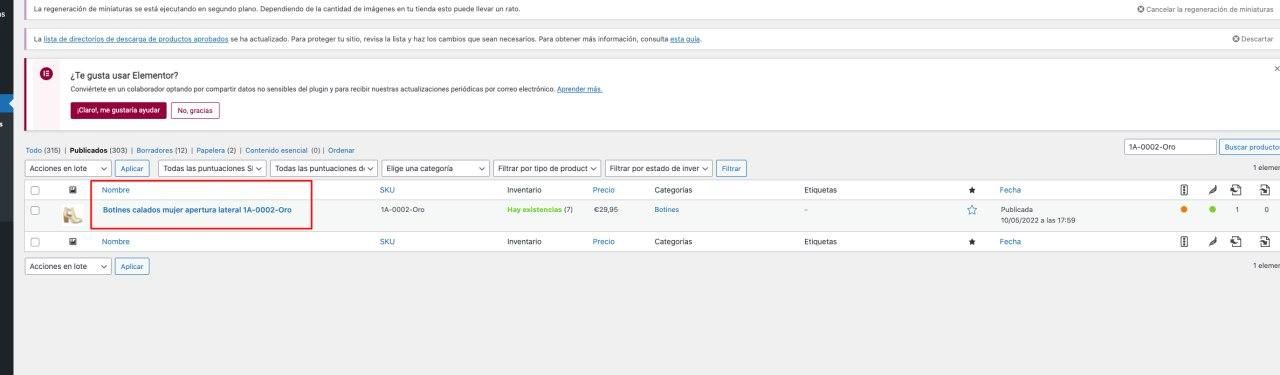Sort by readability feather icon in top header
1280x375 pixels.
pyautogui.click(x=1212, y=189)
